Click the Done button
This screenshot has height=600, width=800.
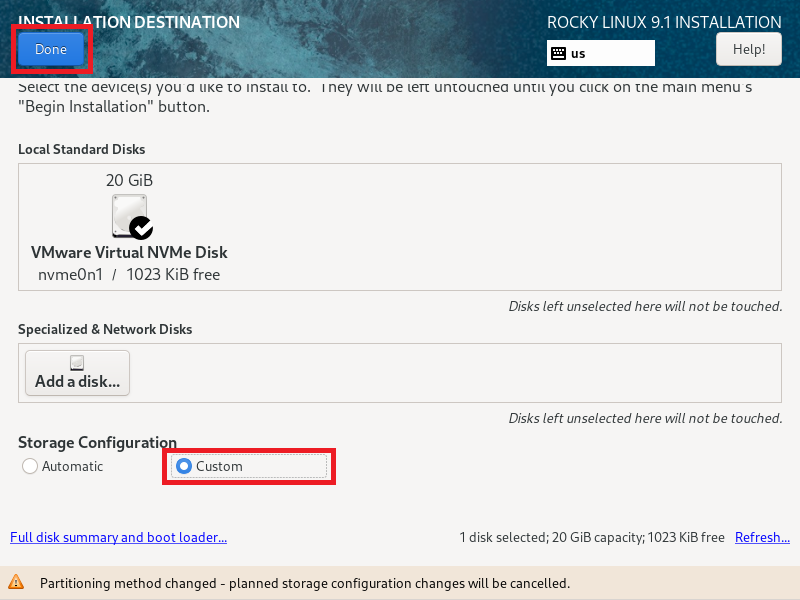click(51, 49)
